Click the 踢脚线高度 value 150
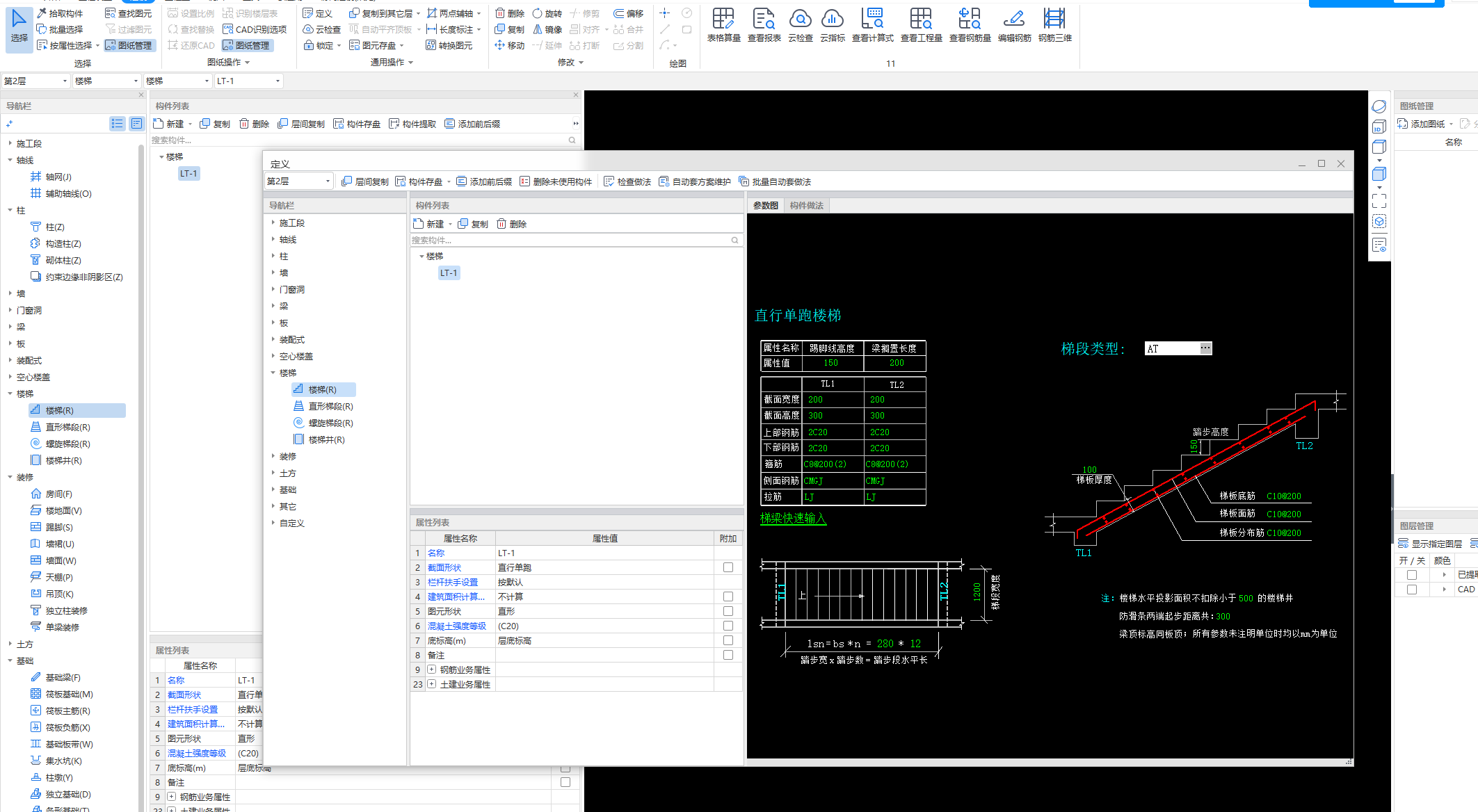The width and height of the screenshot is (1478, 812). point(832,363)
